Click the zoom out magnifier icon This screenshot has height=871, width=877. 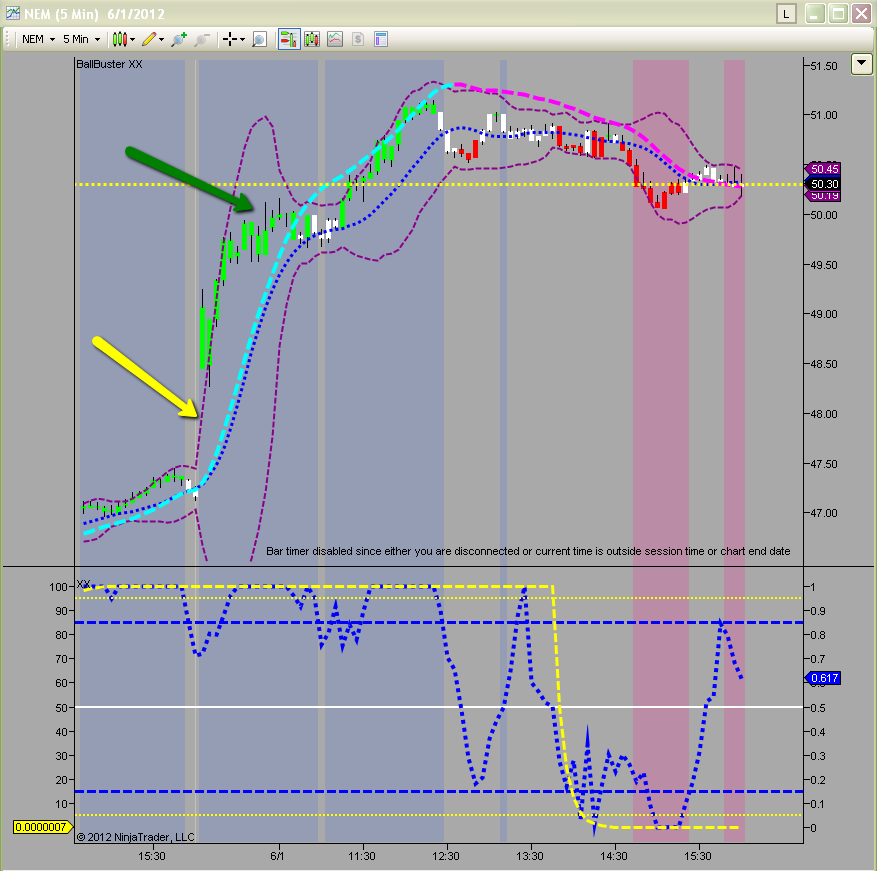coord(202,39)
